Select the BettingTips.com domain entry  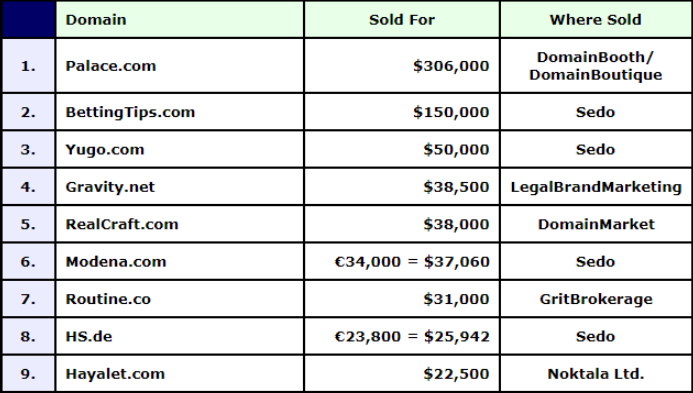click(130, 112)
